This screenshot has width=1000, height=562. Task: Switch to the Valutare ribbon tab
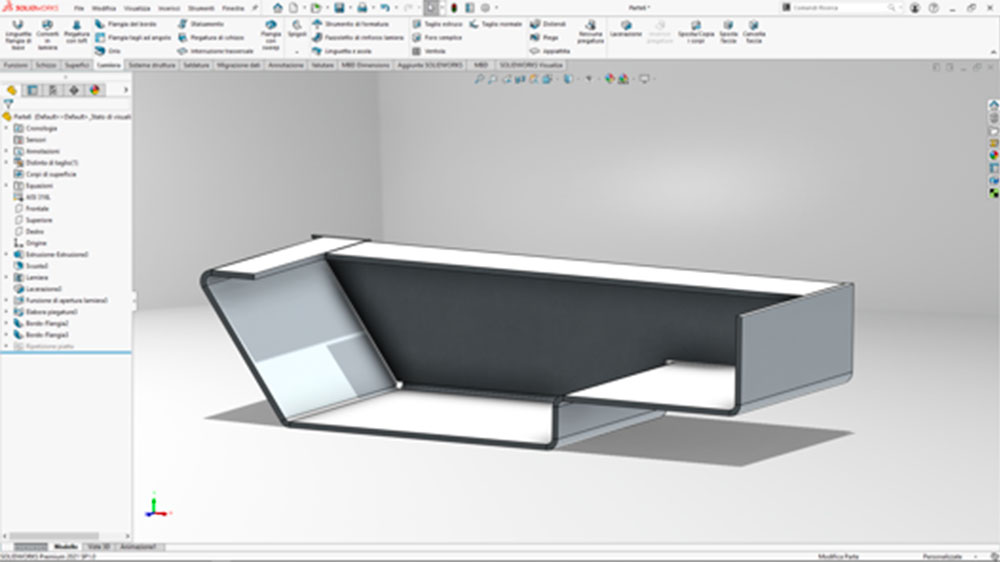322,65
